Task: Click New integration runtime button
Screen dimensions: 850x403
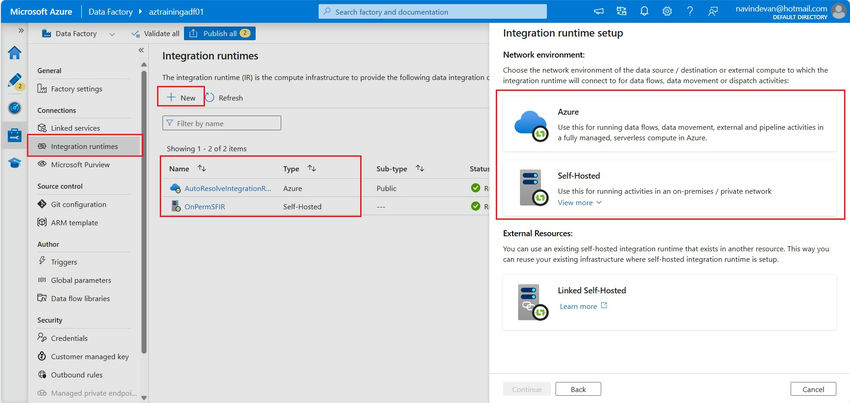Action: tap(181, 98)
